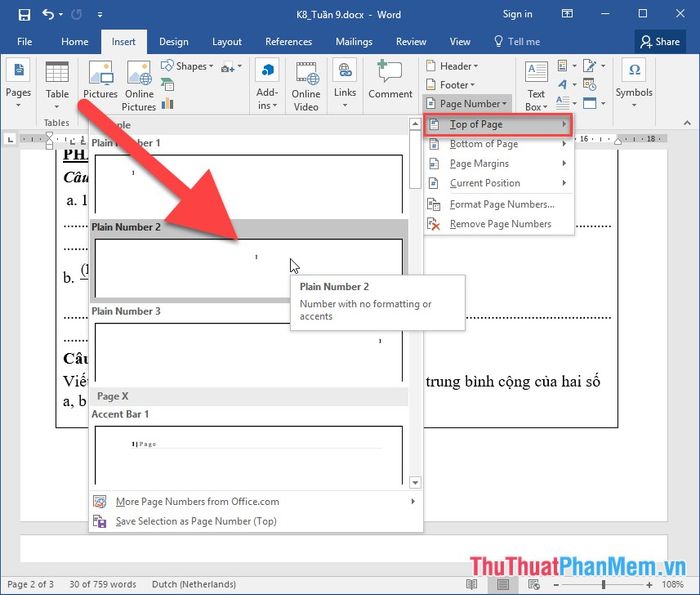Image resolution: width=700 pixels, height=595 pixels.
Task: Select Accent Bar 1 thumbnail
Action: coord(249,455)
